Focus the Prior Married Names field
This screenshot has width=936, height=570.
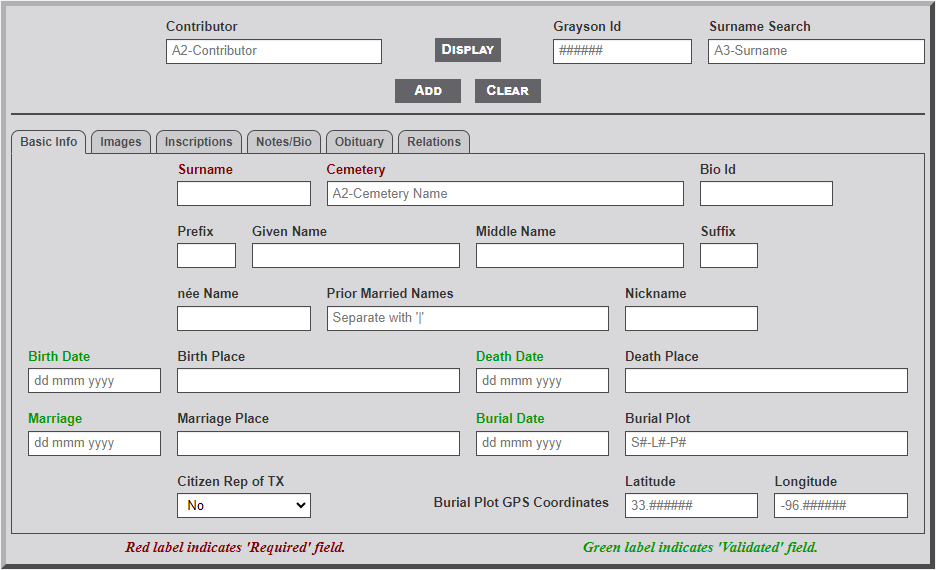pyautogui.click(x=467, y=319)
